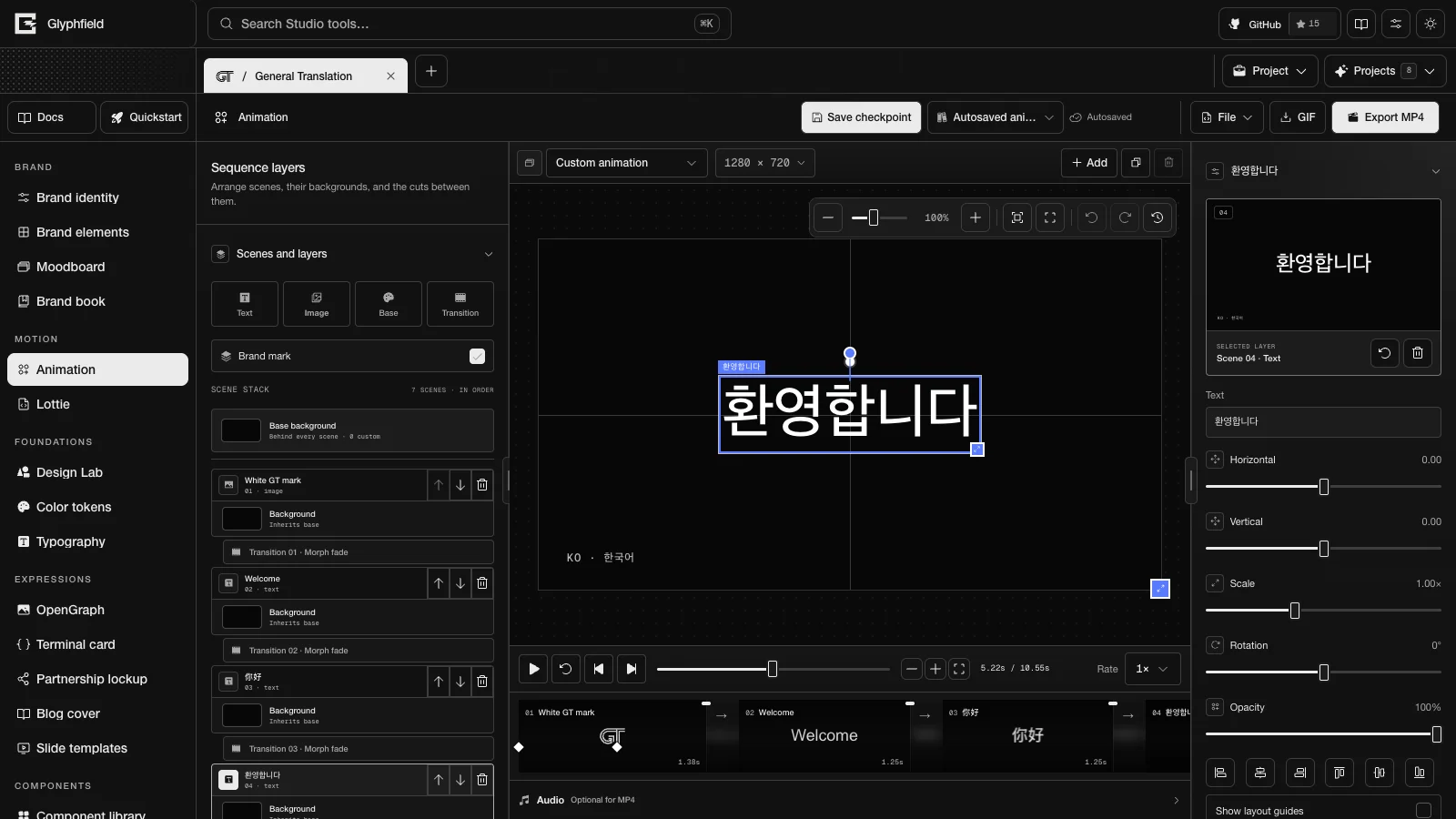The image size is (1456, 819).
Task: Zoom out canvas with minus button
Action: click(x=827, y=217)
